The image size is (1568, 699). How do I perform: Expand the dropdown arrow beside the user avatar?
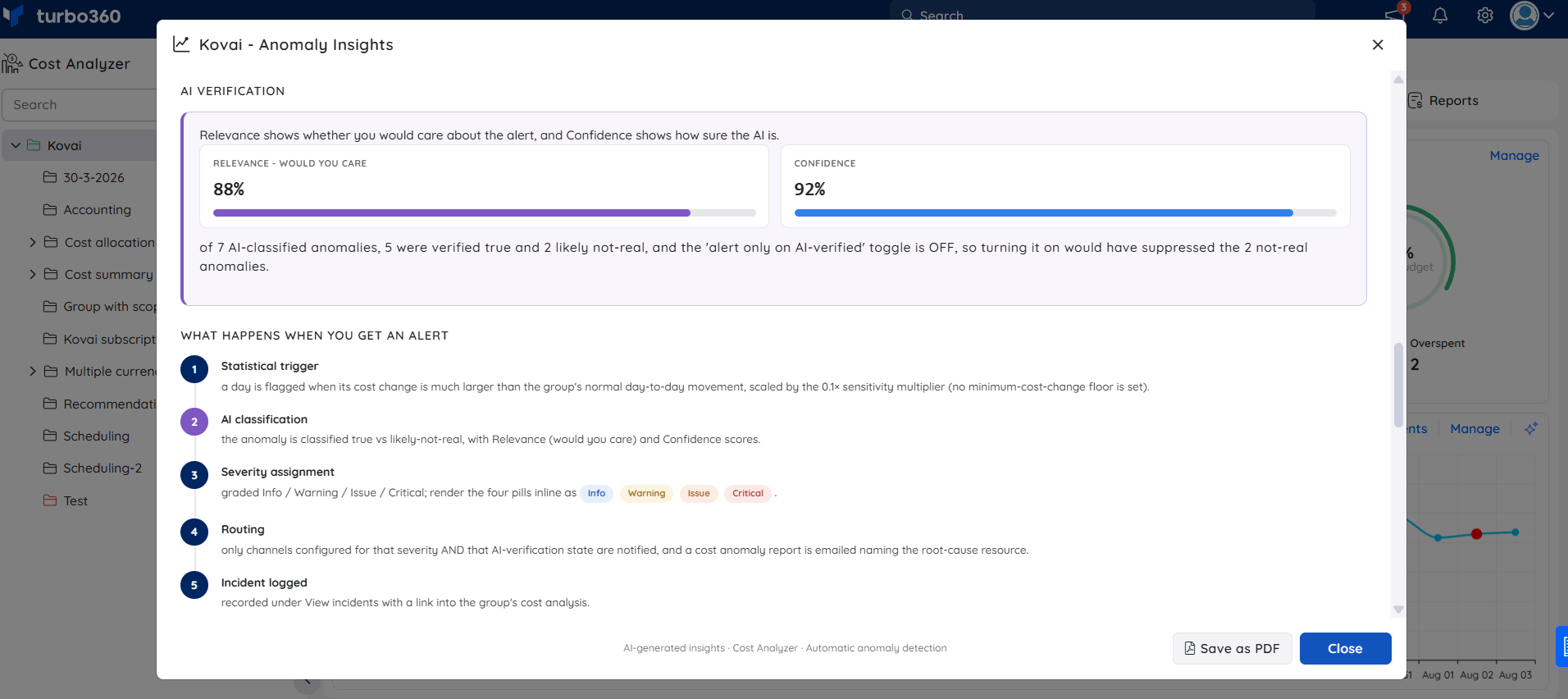point(1548,15)
